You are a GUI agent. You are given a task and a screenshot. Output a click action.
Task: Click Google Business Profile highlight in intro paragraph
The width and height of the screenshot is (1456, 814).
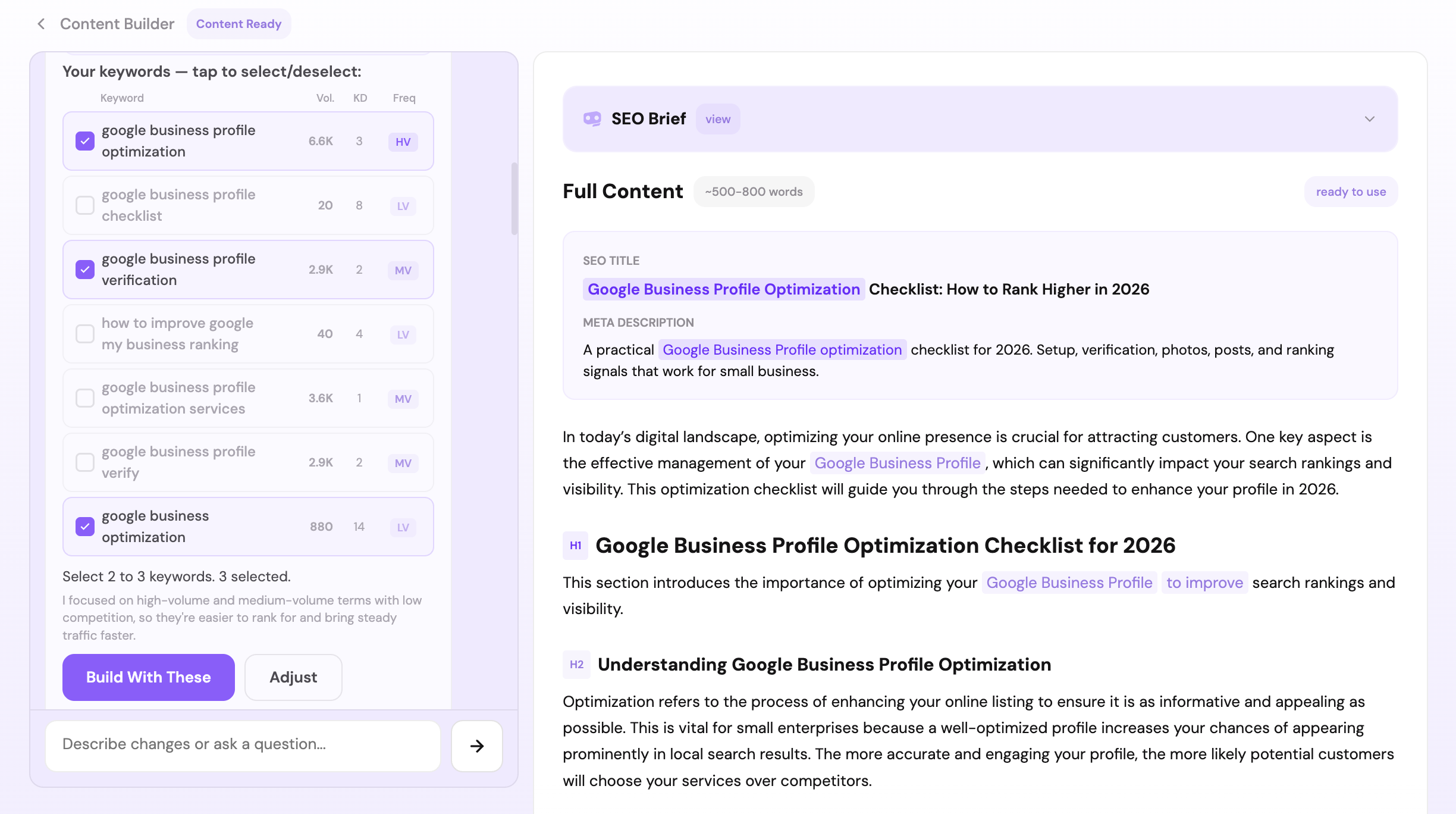click(x=897, y=463)
